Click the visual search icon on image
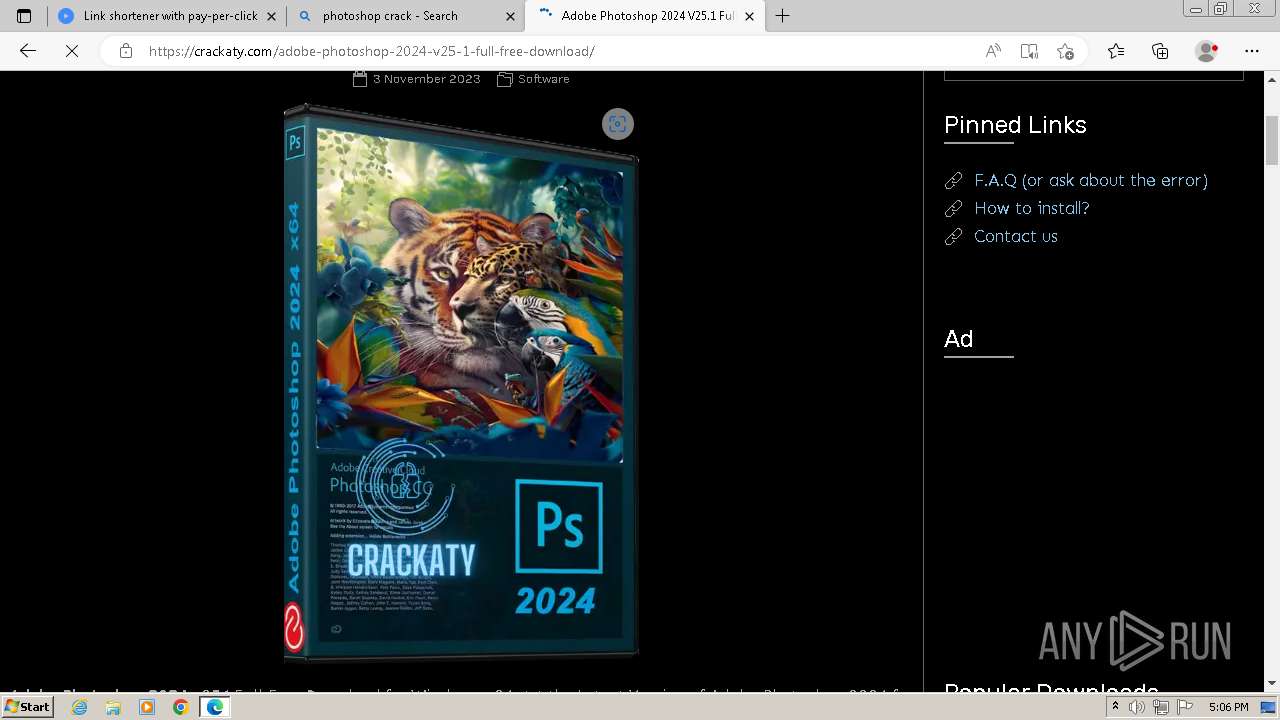Viewport: 1280px width, 720px height. pos(618,124)
